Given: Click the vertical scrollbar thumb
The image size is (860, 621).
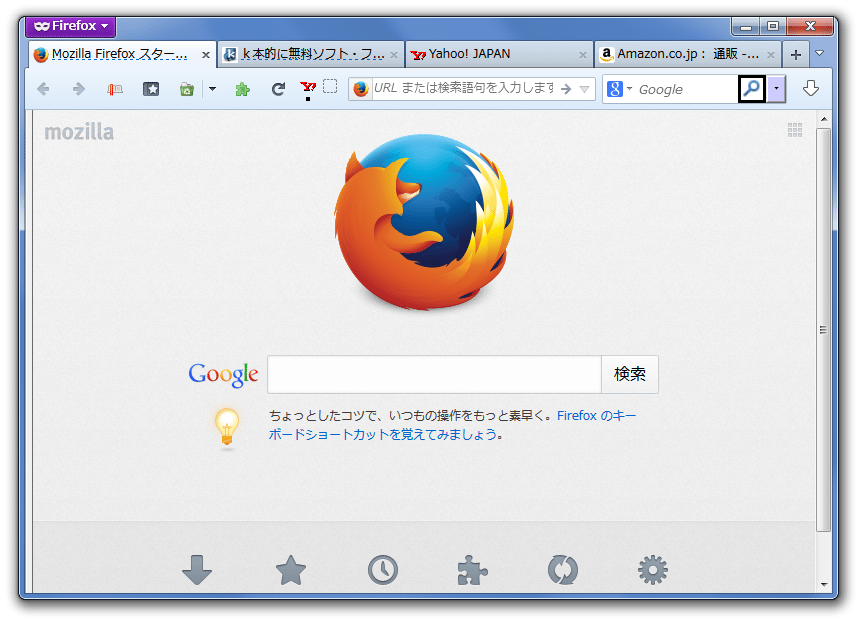Looking at the screenshot, I should point(824,330).
